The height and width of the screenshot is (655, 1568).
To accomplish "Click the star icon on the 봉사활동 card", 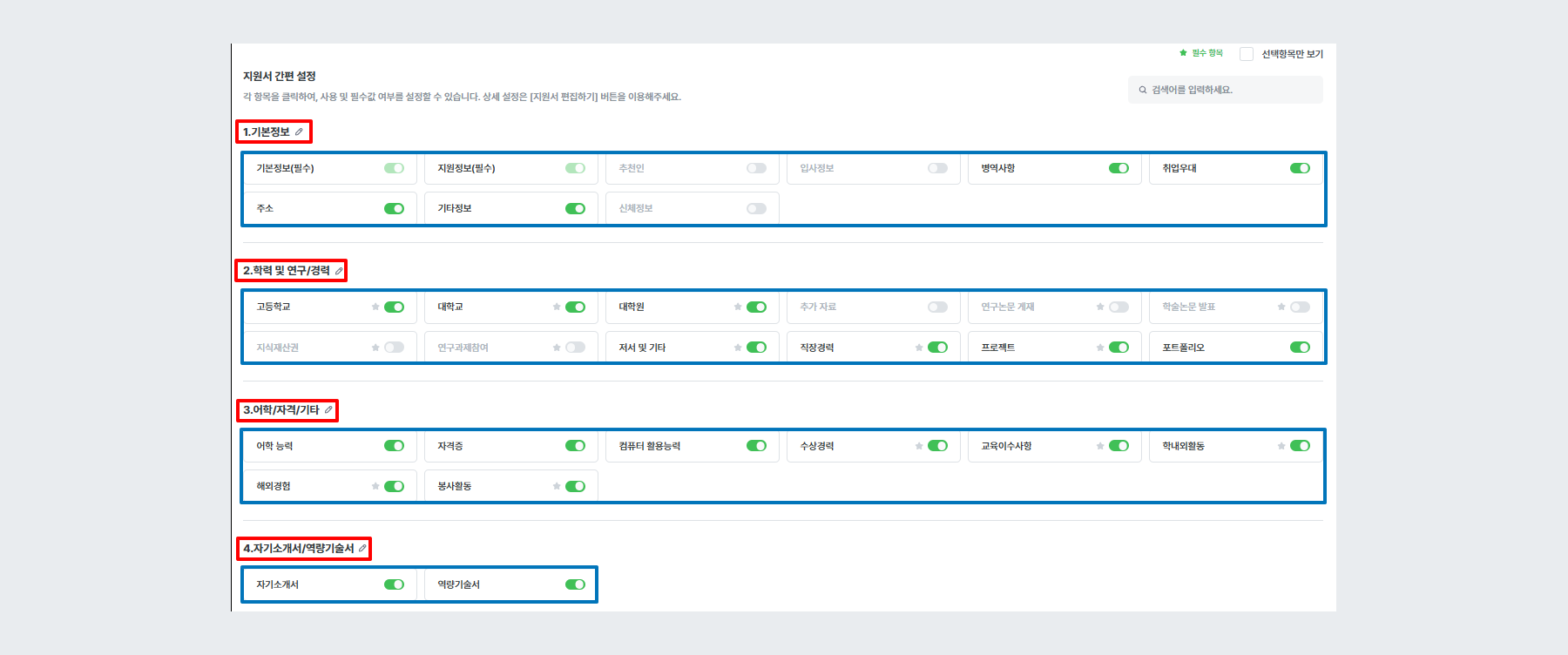I will [x=557, y=486].
